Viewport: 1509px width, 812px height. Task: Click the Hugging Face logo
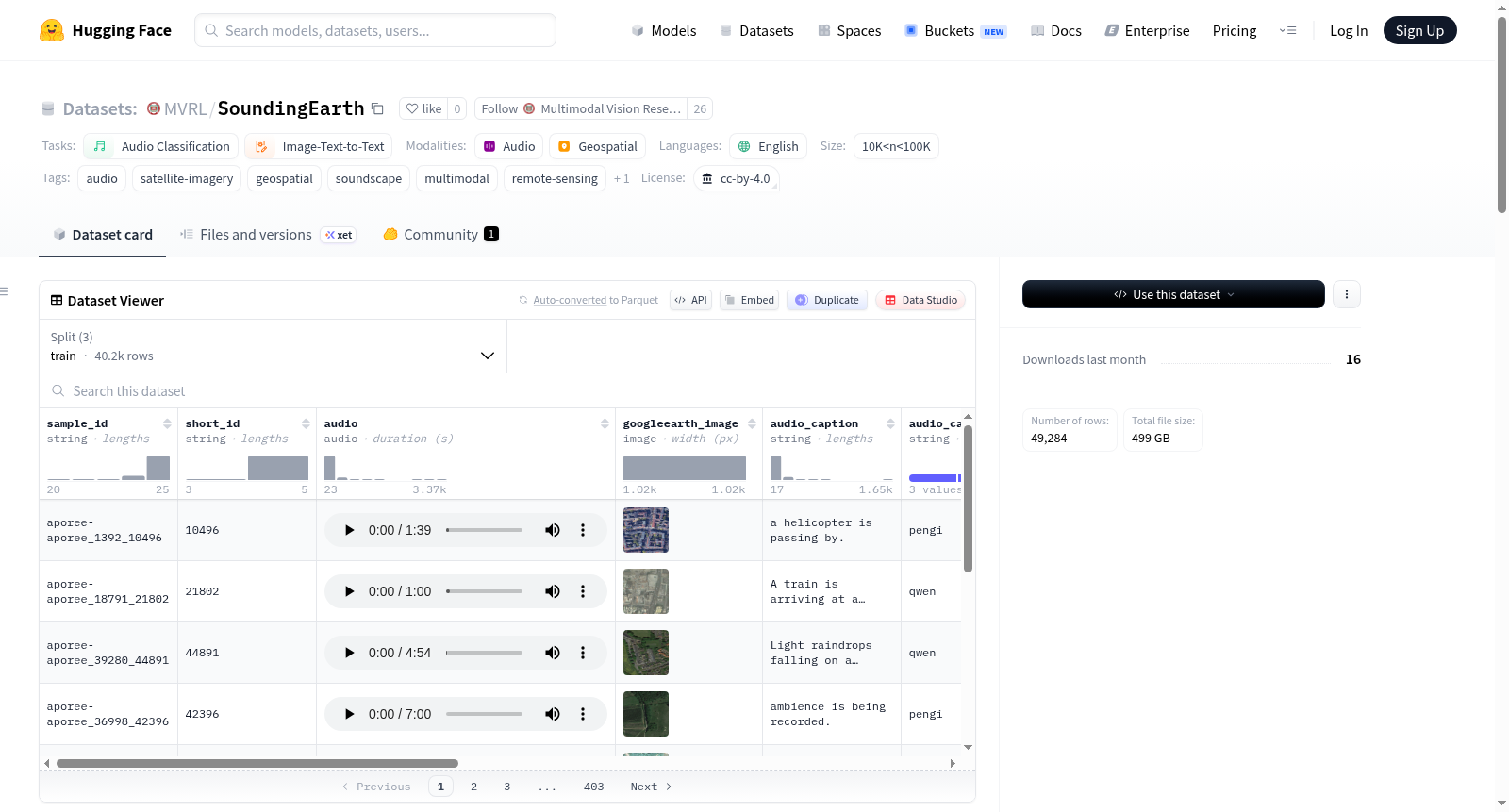tap(106, 30)
